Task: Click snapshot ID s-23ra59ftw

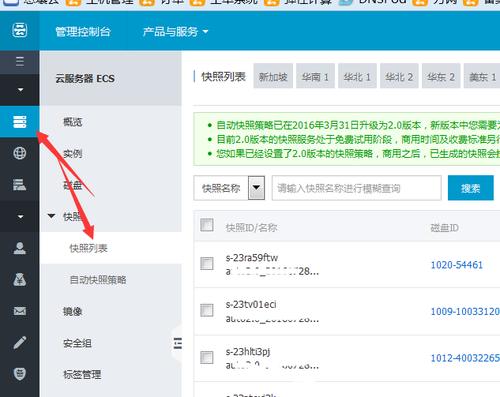Action: [252, 258]
